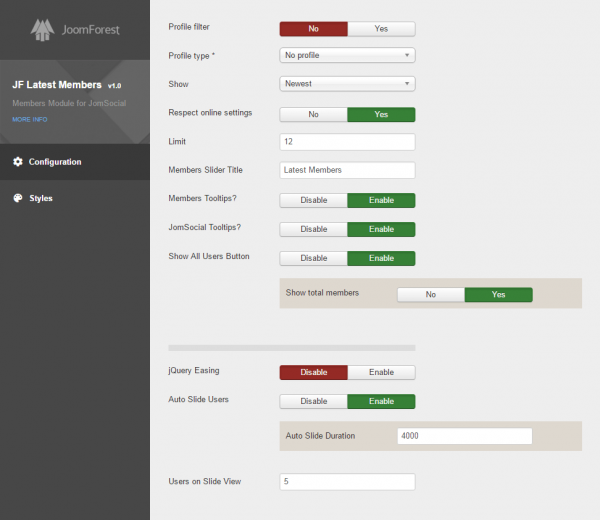
Task: Open the Profile type dropdown
Action: pyautogui.click(x=347, y=55)
